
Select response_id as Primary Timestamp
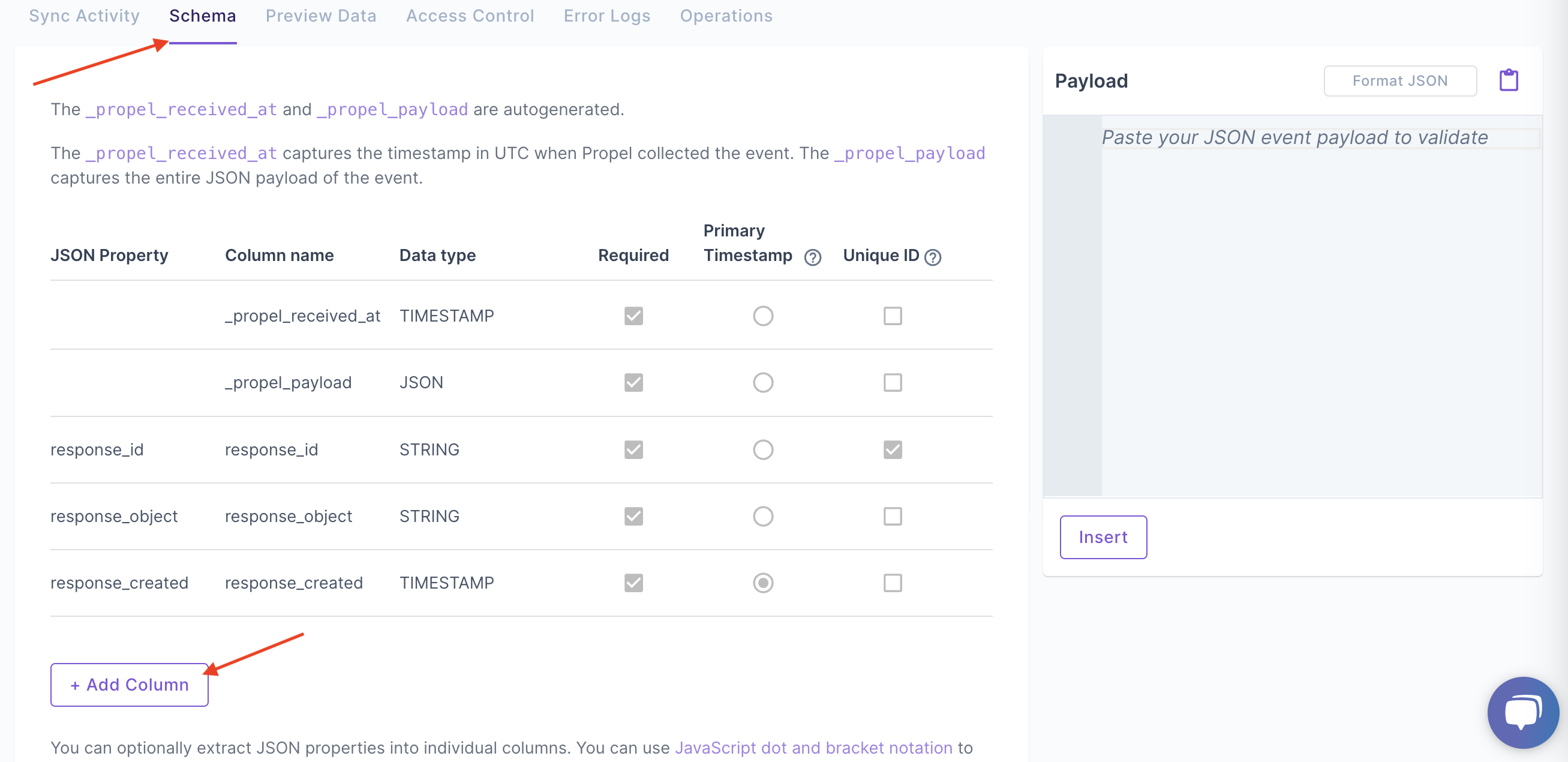[763, 449]
